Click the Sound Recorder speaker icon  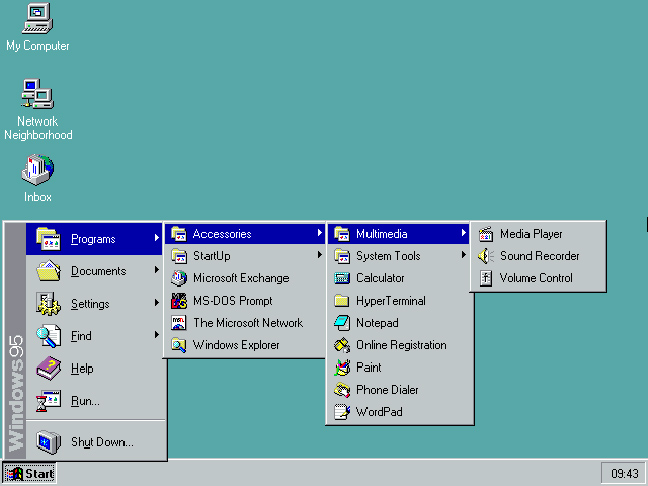click(486, 256)
